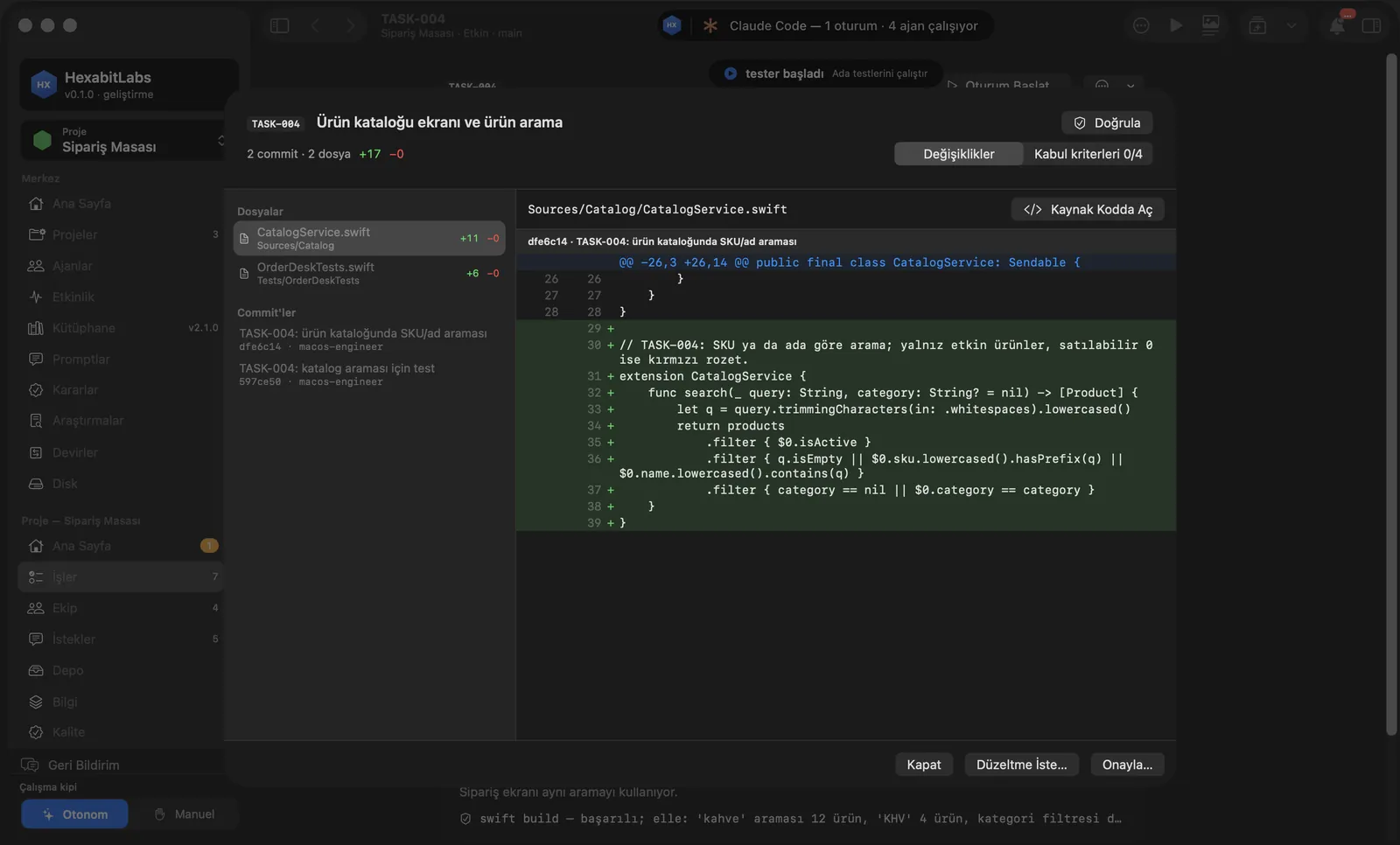The image size is (1400, 845).
Task: Select CatalogService.swift in file list
Action: [x=368, y=238]
